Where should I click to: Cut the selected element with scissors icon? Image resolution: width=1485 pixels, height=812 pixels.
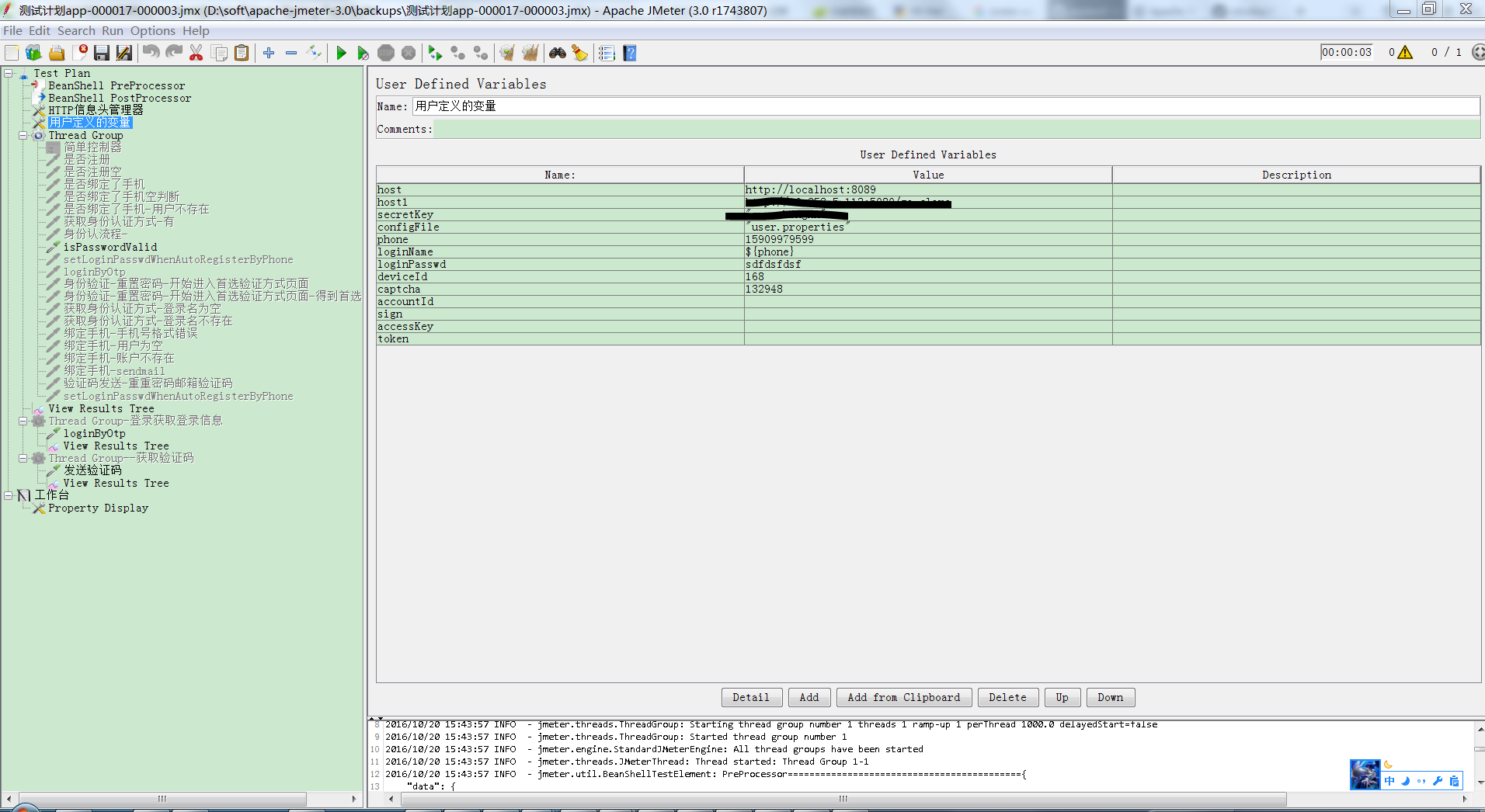196,53
